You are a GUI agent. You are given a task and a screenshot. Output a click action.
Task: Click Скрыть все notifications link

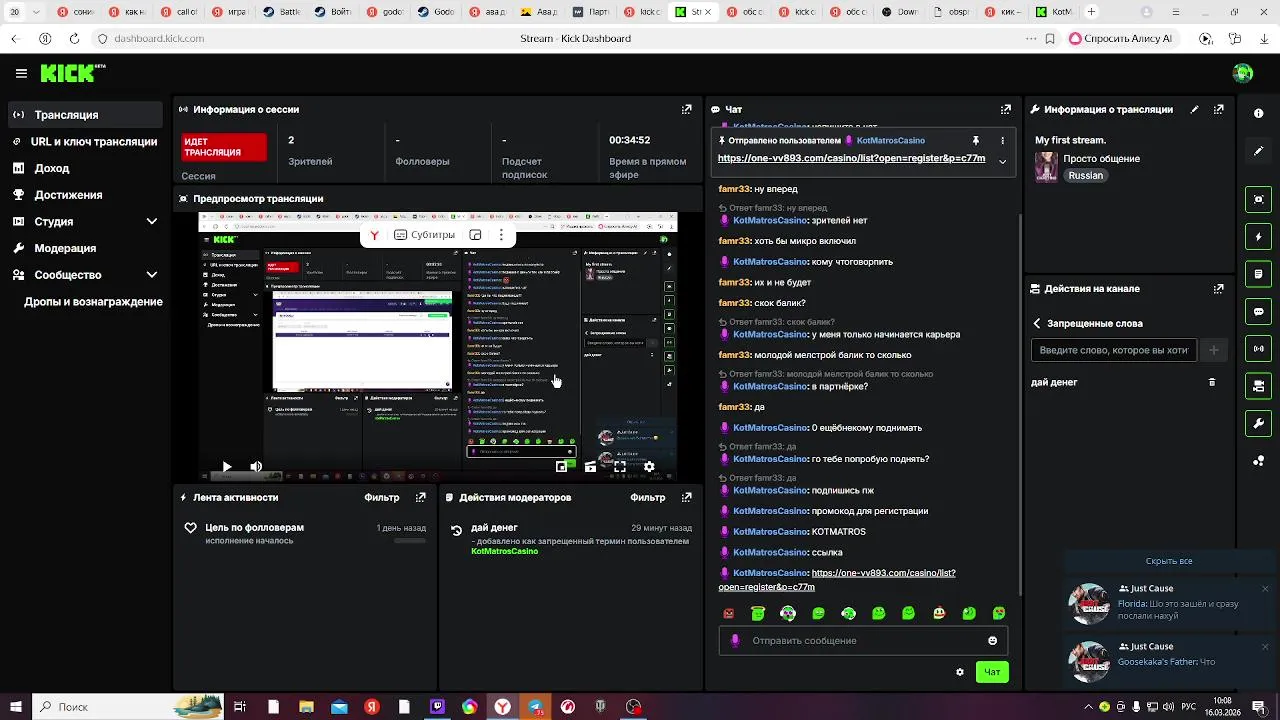point(1169,561)
